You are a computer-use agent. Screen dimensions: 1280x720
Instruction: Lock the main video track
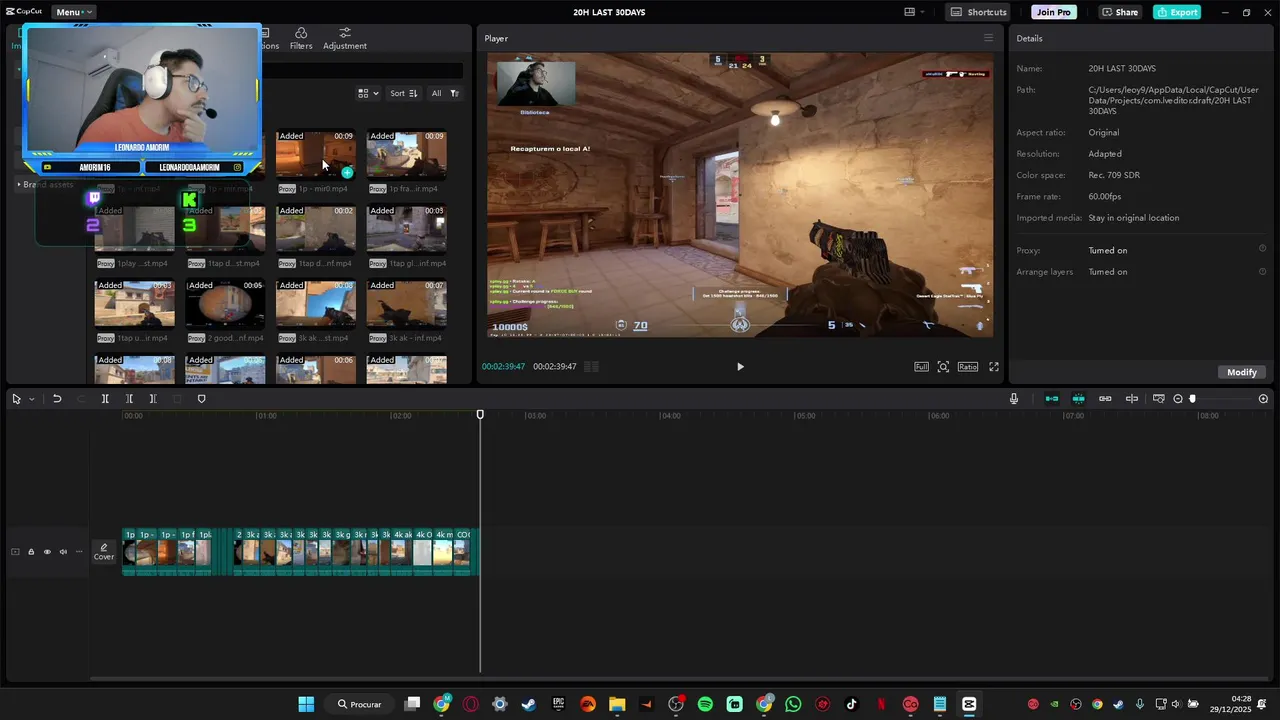click(x=31, y=552)
